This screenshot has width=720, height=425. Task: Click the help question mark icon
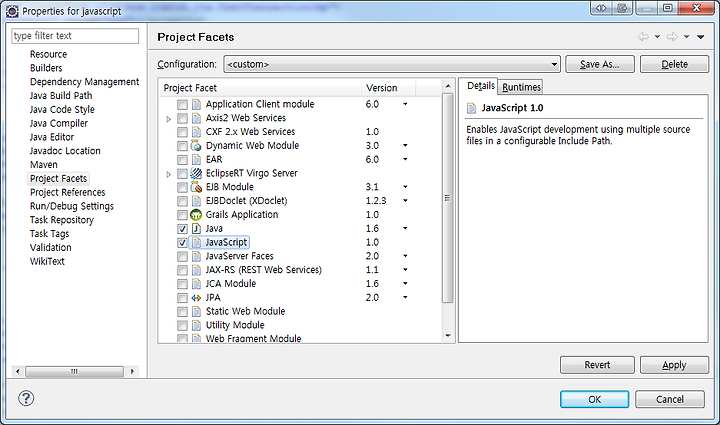[26, 398]
